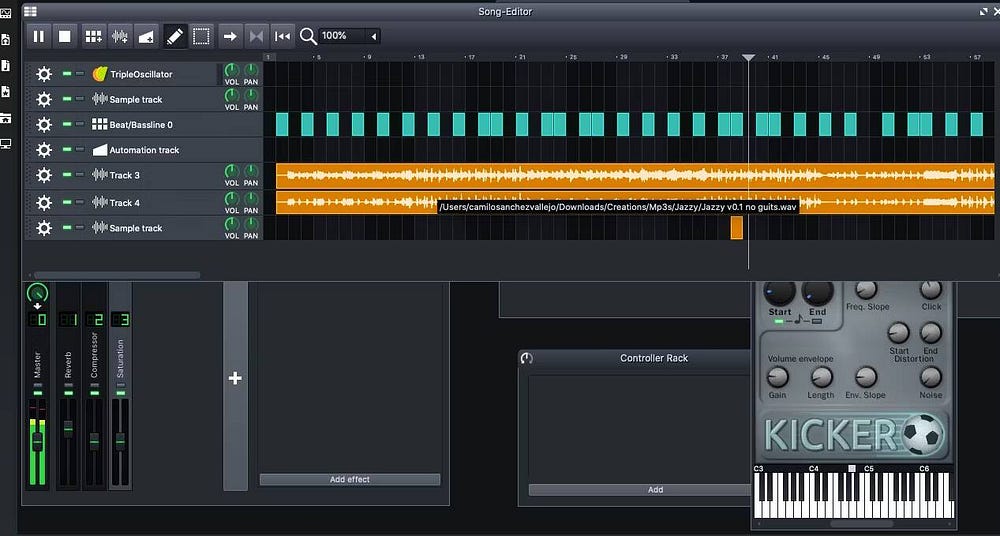The width and height of the screenshot is (1000, 536).
Task: Mute the Beat/Bassline 0 track
Action: 67,125
